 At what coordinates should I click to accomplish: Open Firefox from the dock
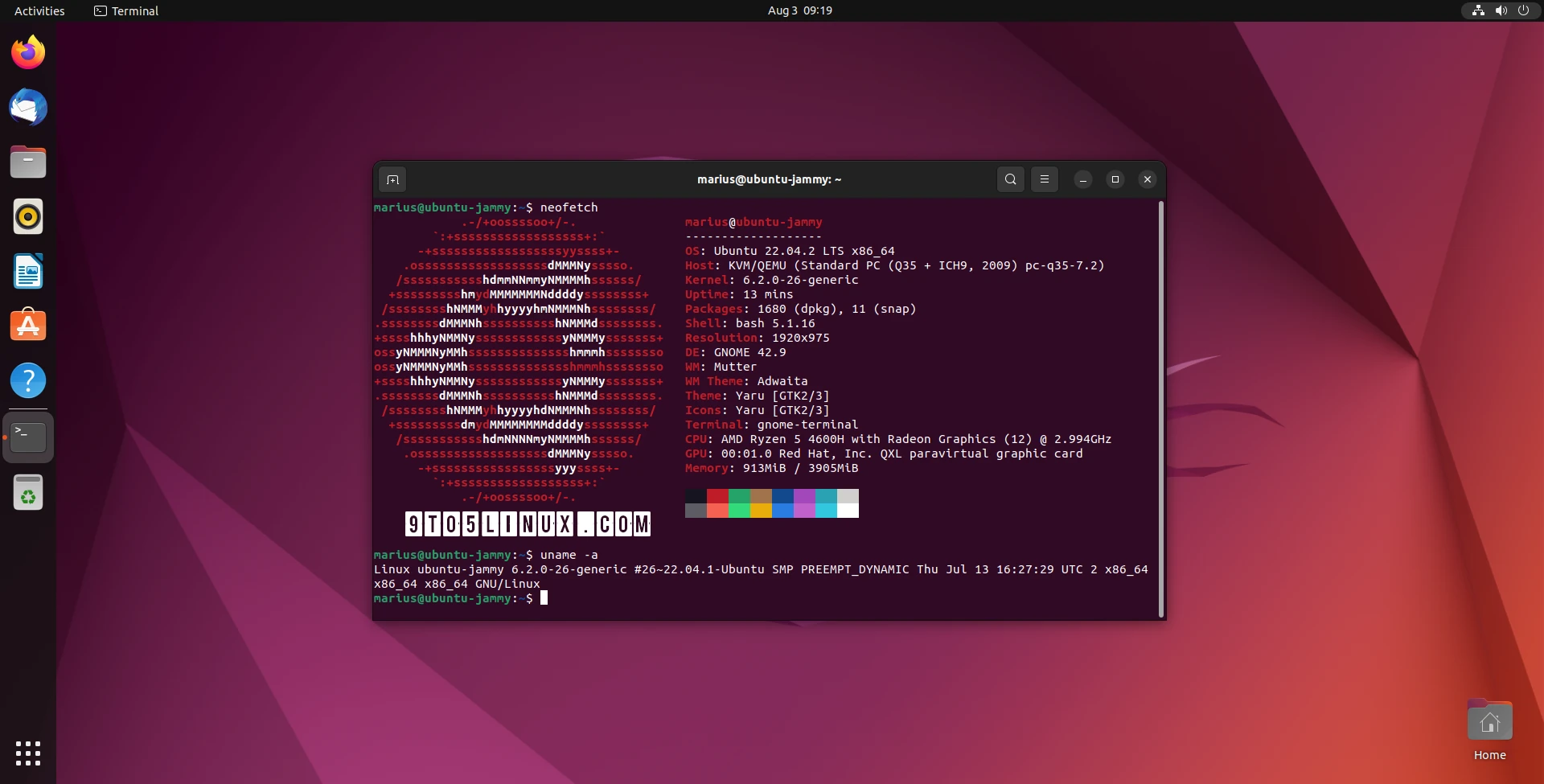pos(27,51)
